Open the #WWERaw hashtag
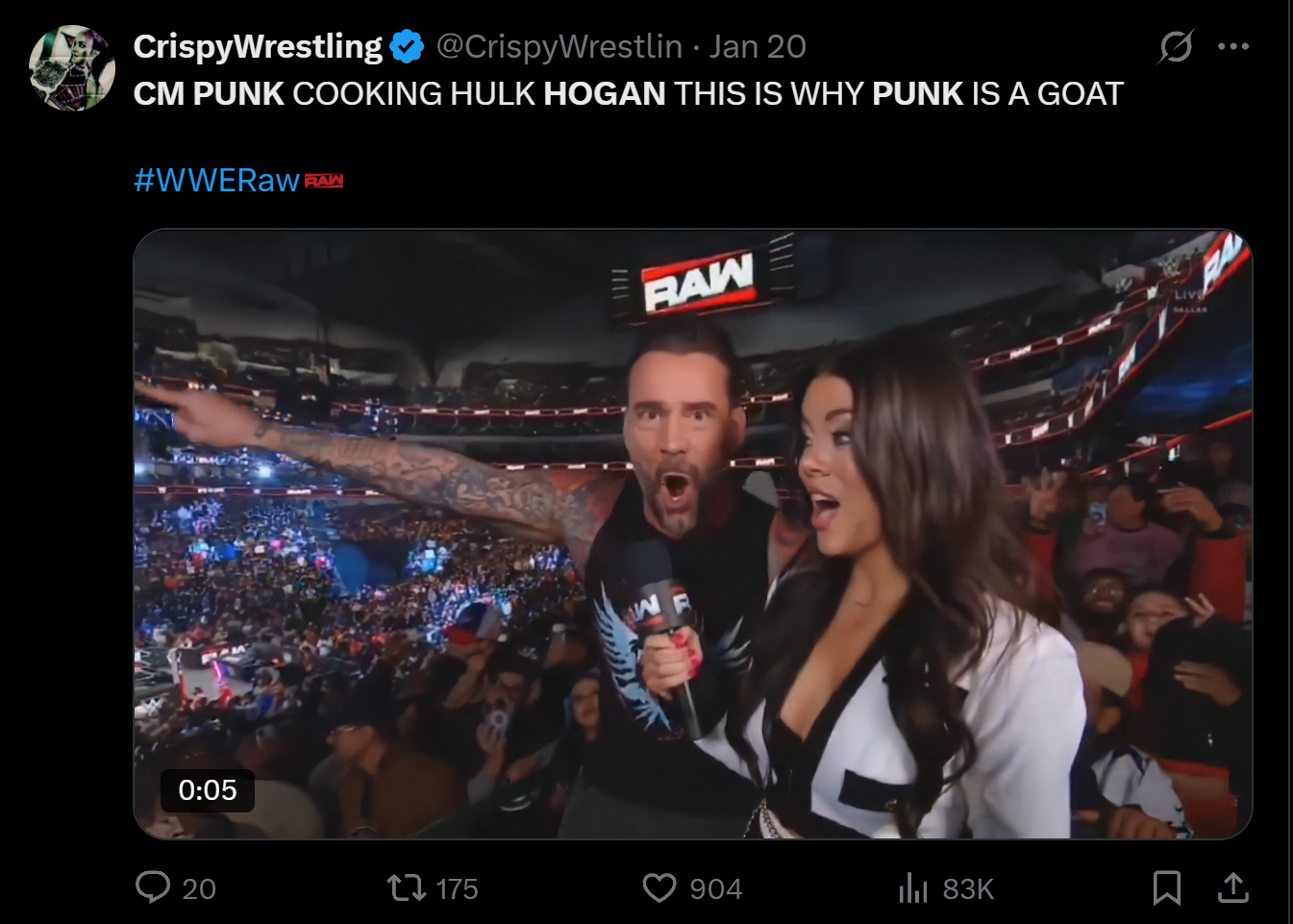Screen dimensions: 1293x924 (x=217, y=180)
